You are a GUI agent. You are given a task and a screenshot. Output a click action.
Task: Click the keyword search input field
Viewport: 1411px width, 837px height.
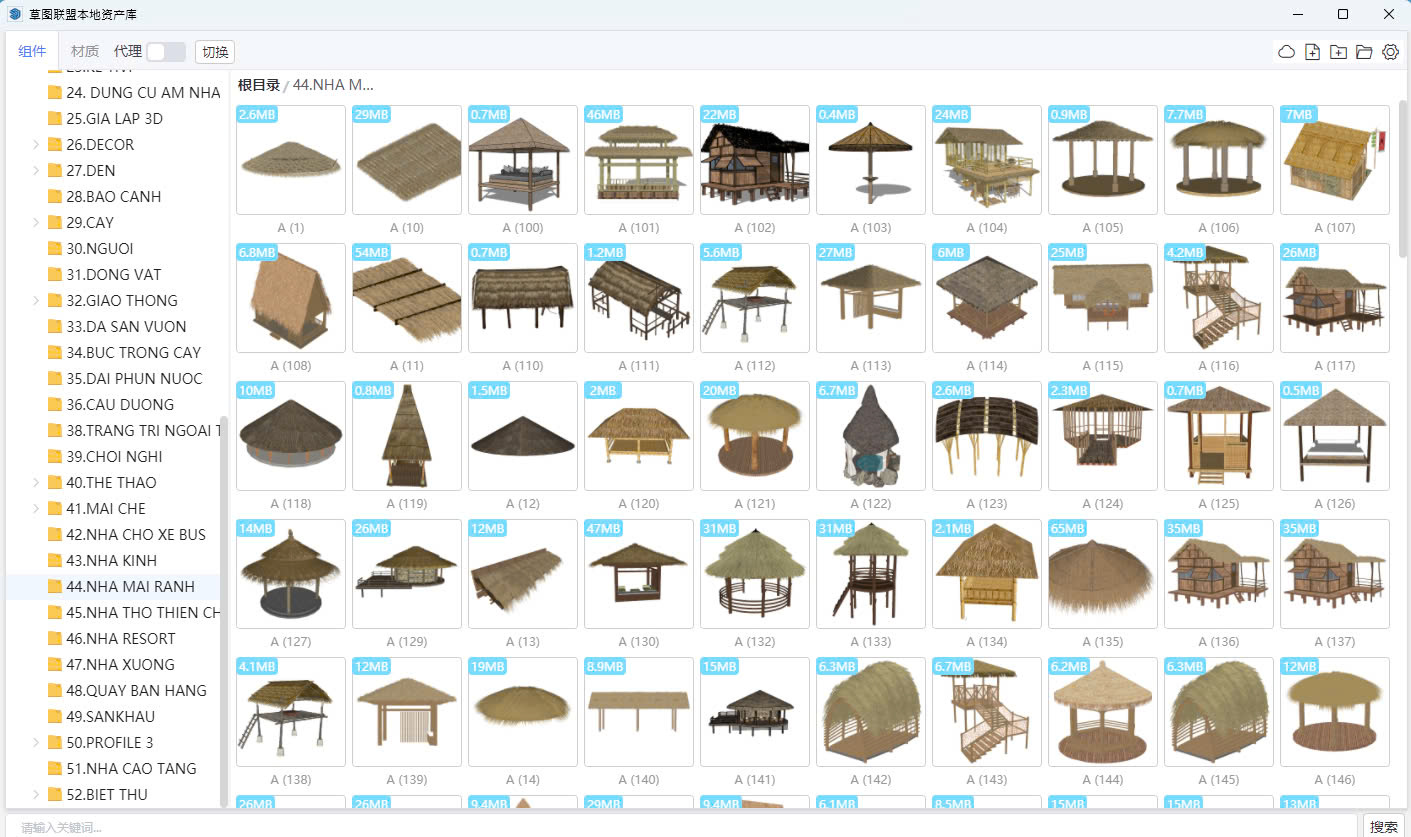pyautogui.click(x=680, y=827)
